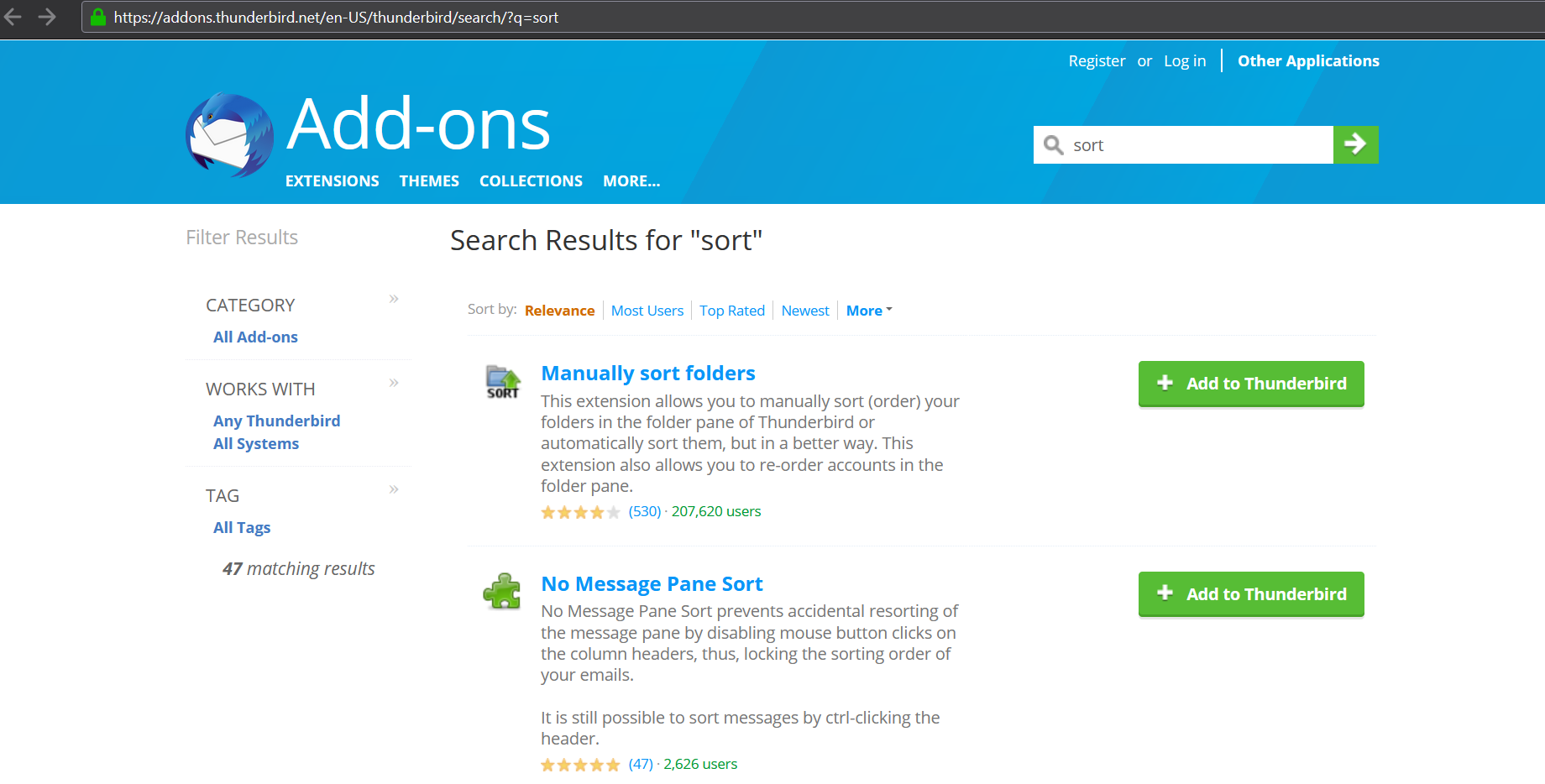Click the Thunderbird logo icon
This screenshot has width=1545, height=784.
(x=229, y=135)
